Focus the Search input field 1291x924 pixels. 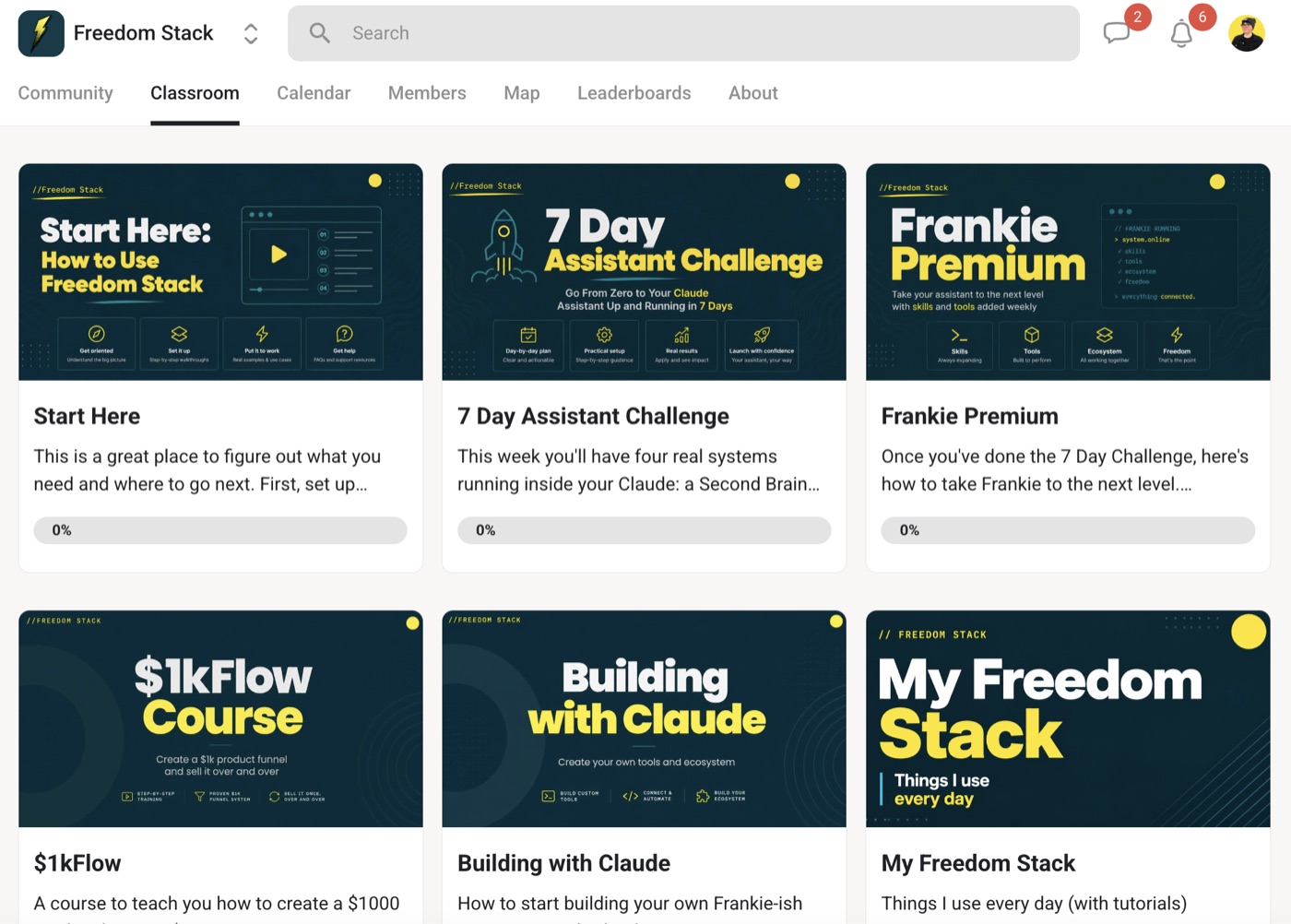[x=683, y=33]
